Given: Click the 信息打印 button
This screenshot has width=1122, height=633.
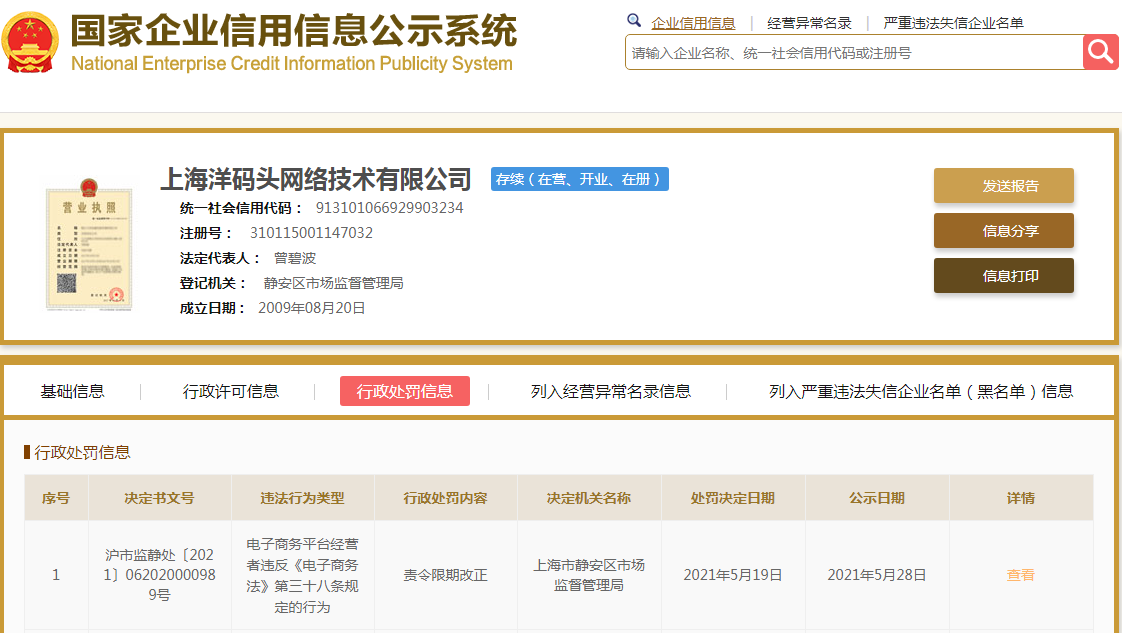Looking at the screenshot, I should (1003, 276).
